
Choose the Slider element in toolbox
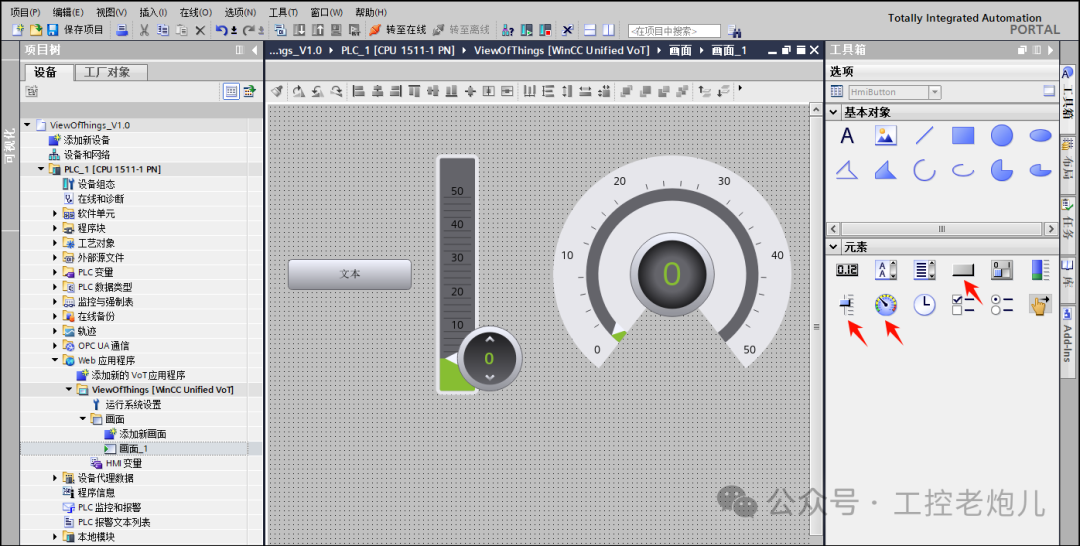pos(847,304)
